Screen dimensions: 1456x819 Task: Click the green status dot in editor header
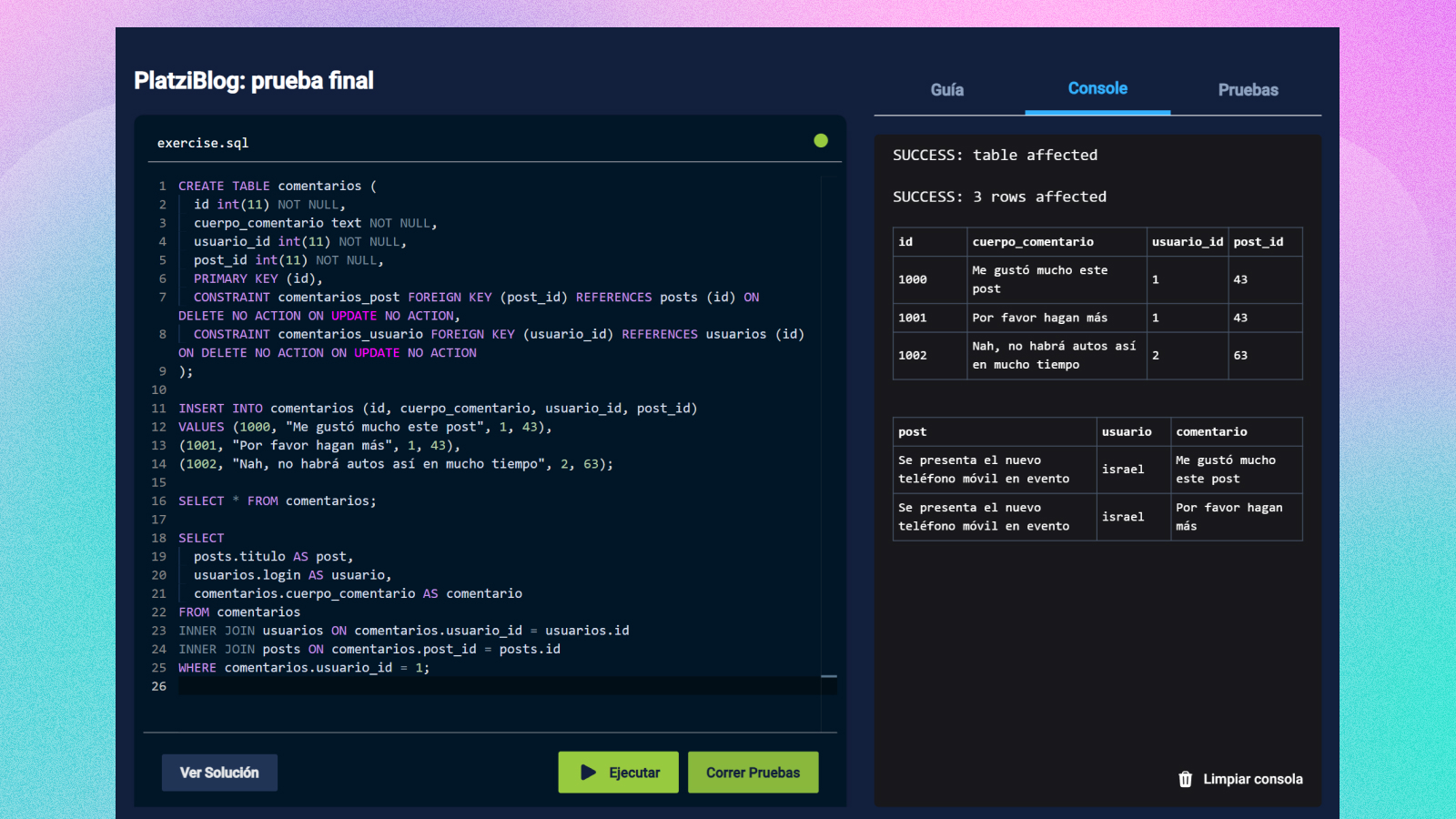(821, 141)
